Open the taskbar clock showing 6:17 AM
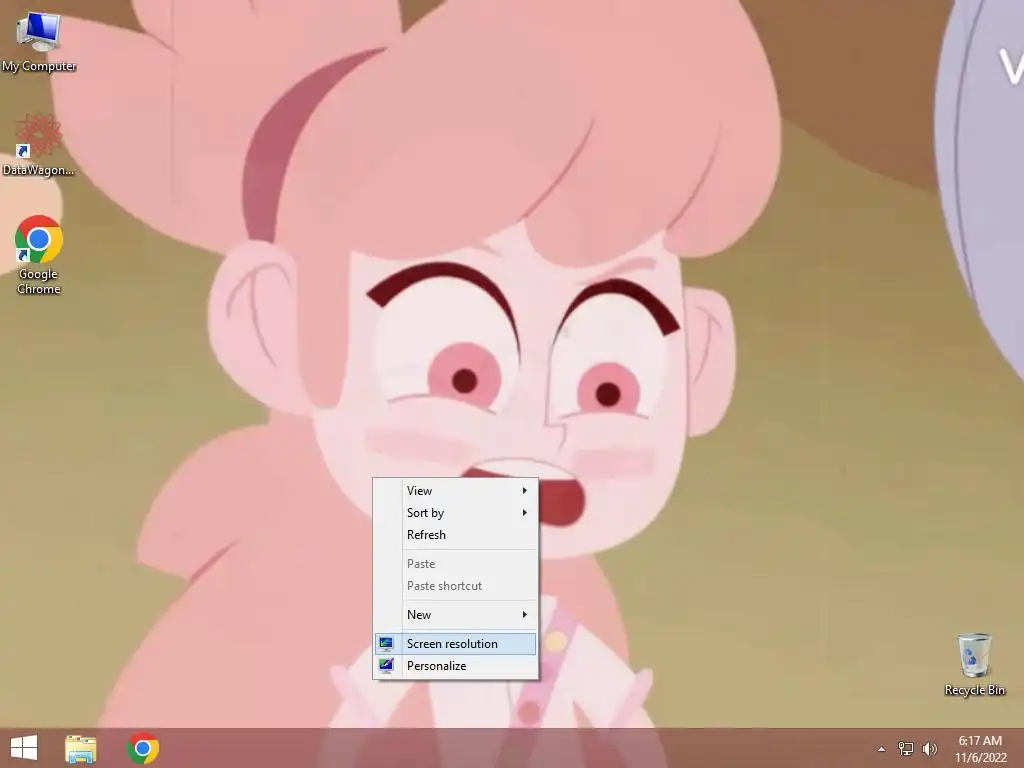Screen dimensions: 1024x768 [980, 749]
